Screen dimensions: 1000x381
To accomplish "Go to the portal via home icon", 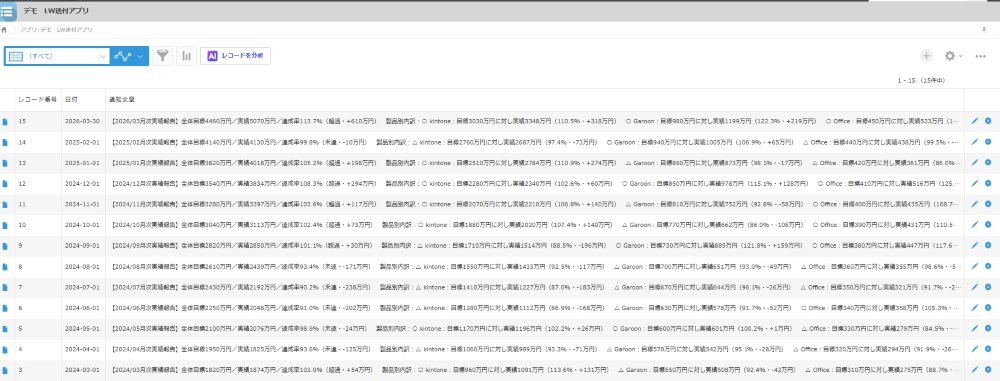I will click(x=4, y=30).
